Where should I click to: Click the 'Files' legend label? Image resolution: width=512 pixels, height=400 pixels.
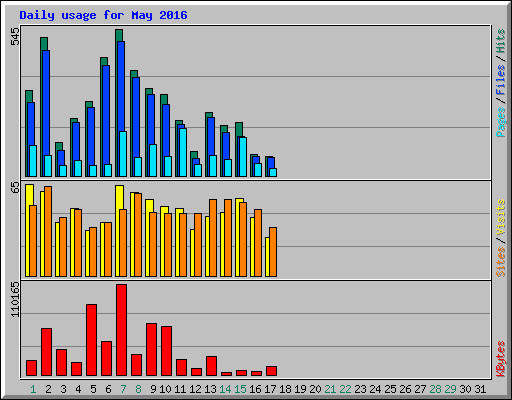coord(501,80)
